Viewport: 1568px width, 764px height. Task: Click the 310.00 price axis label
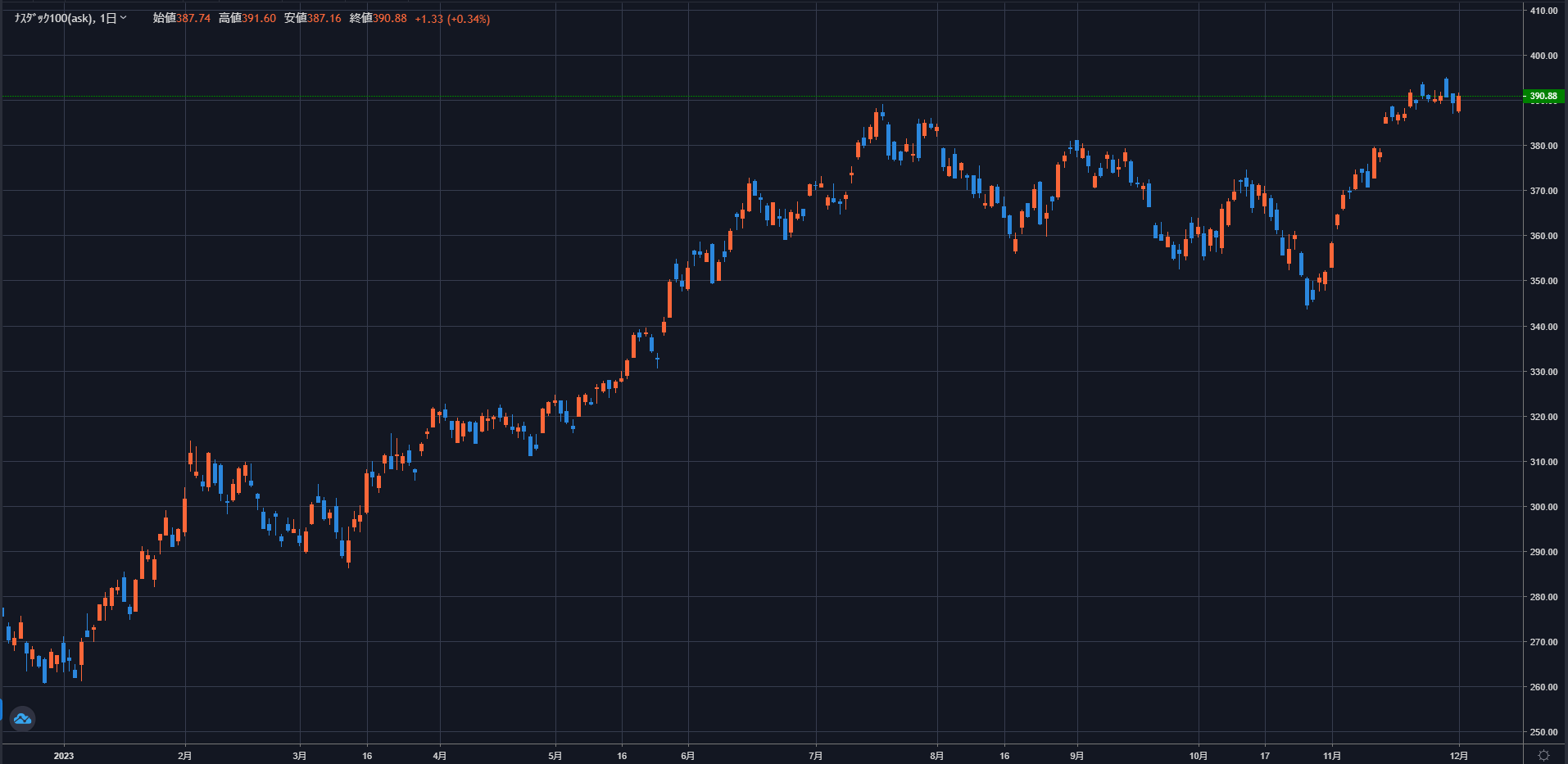(1543, 462)
